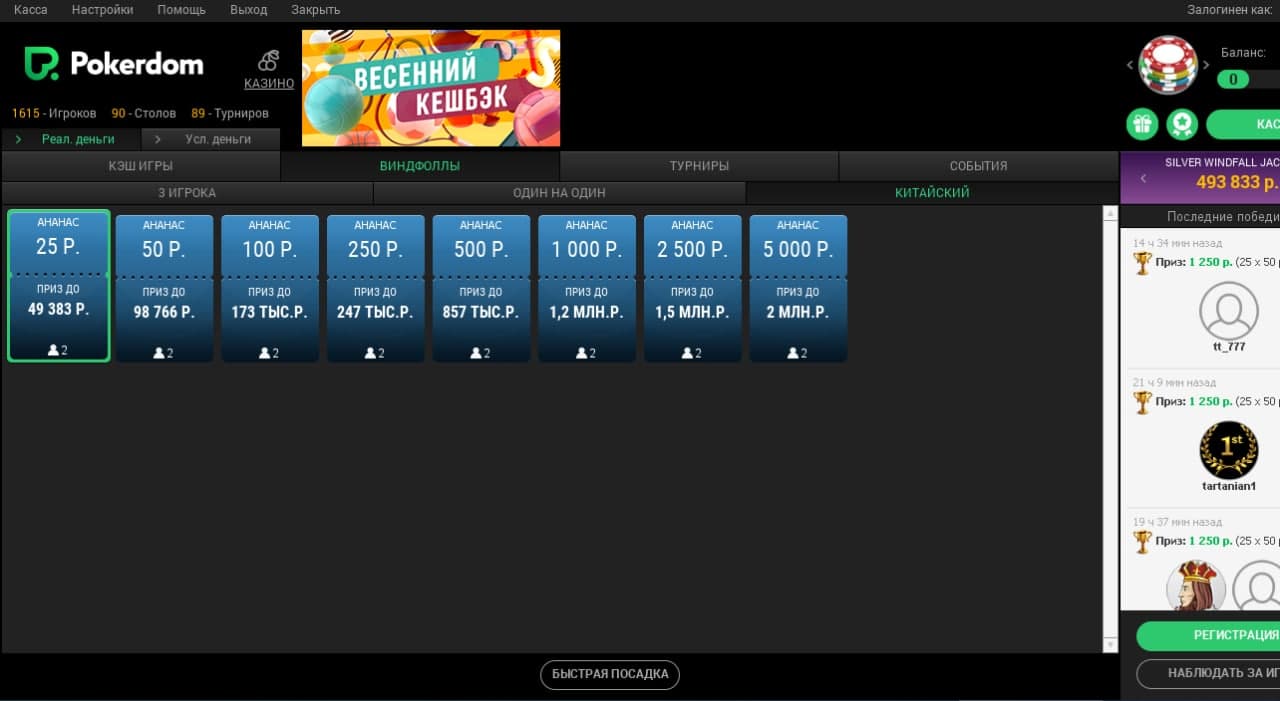Click the green gift box icon
This screenshot has height=701, width=1280.
pos(1142,124)
